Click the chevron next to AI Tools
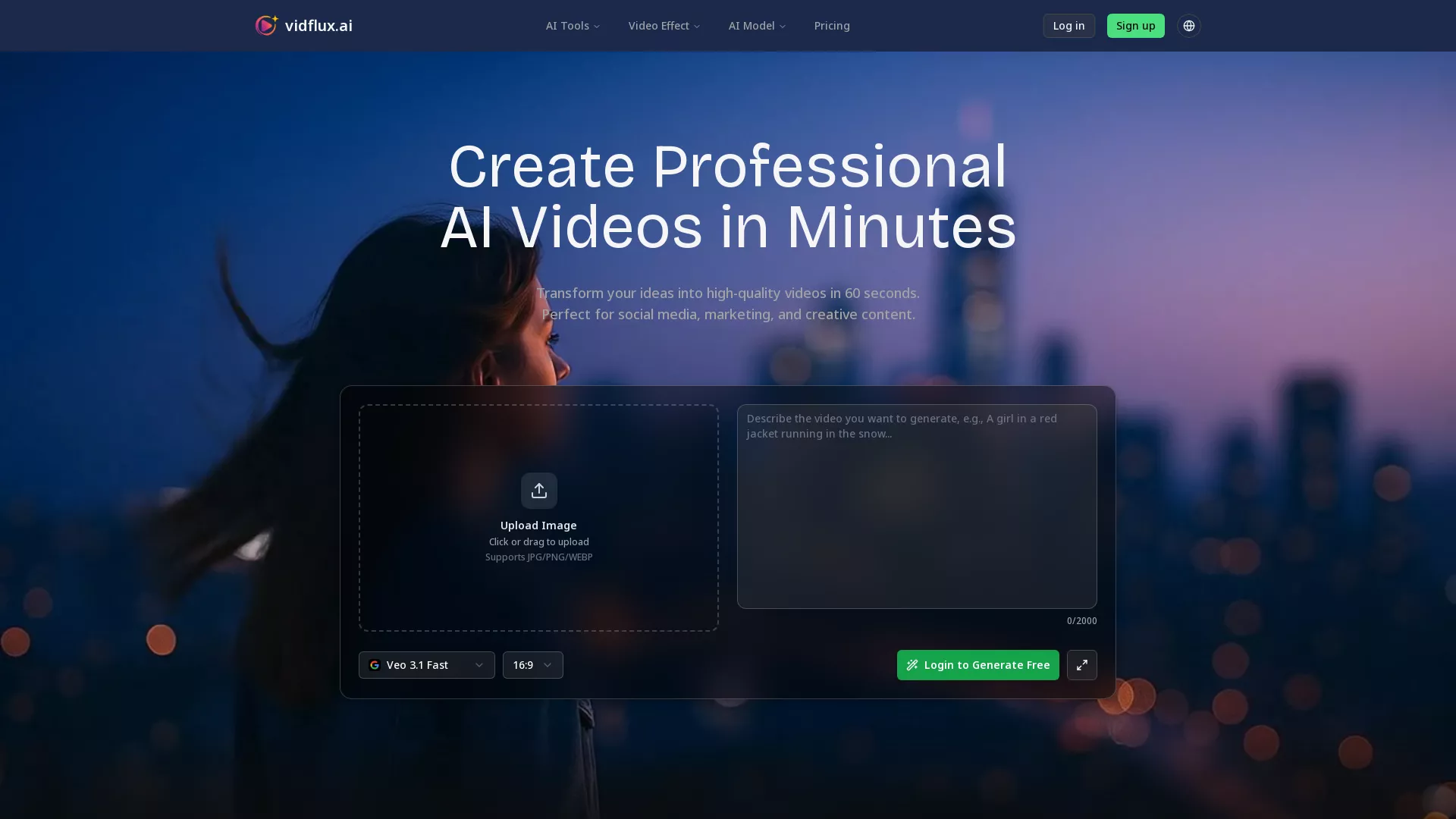 pos(596,26)
